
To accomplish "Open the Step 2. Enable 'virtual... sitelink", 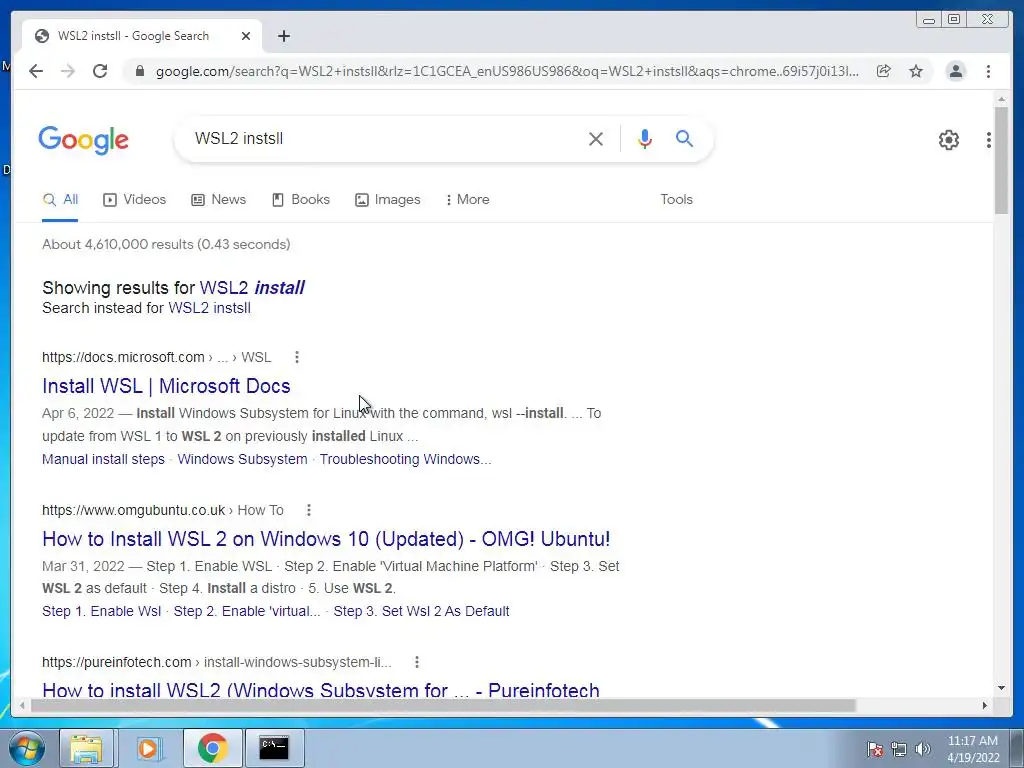I will pyautogui.click(x=247, y=611).
